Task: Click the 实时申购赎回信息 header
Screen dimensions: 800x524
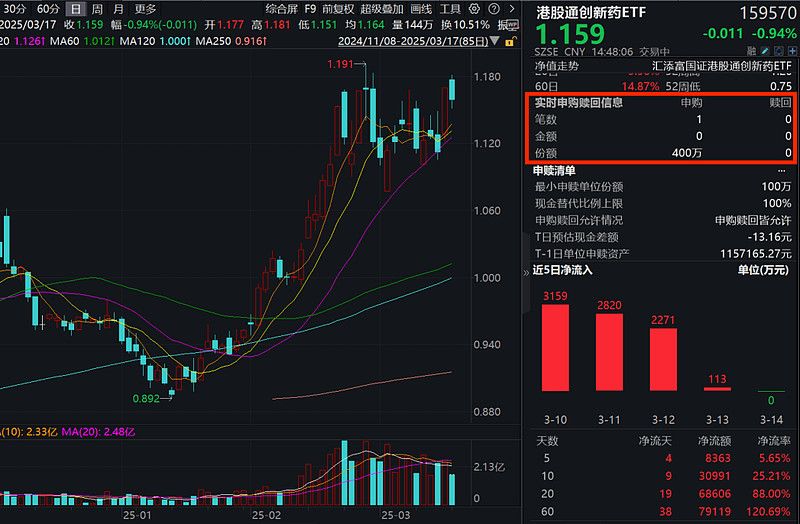Action: pos(579,103)
